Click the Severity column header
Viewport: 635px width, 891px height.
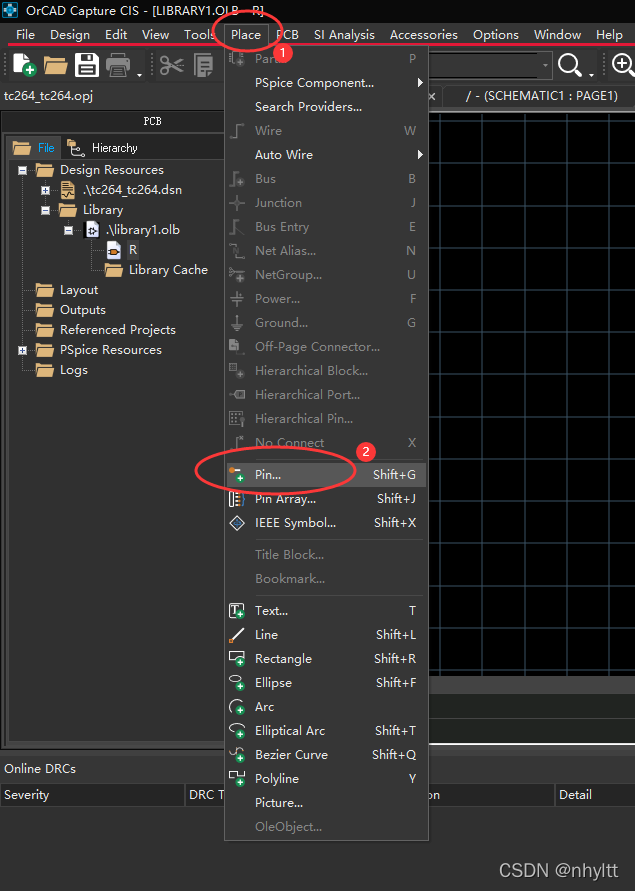point(27,795)
